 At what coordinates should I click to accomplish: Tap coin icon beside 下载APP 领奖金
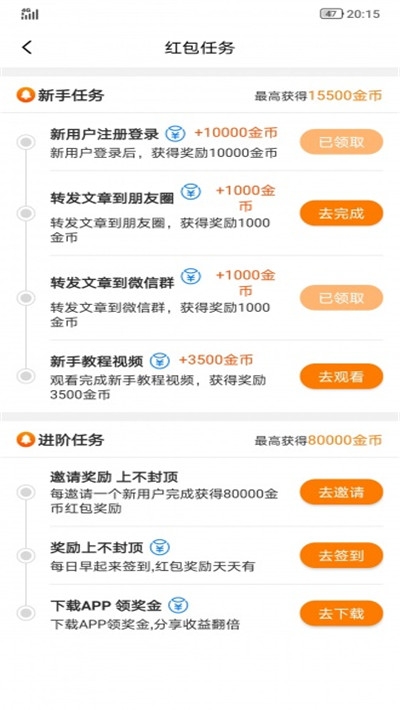pyautogui.click(x=178, y=605)
